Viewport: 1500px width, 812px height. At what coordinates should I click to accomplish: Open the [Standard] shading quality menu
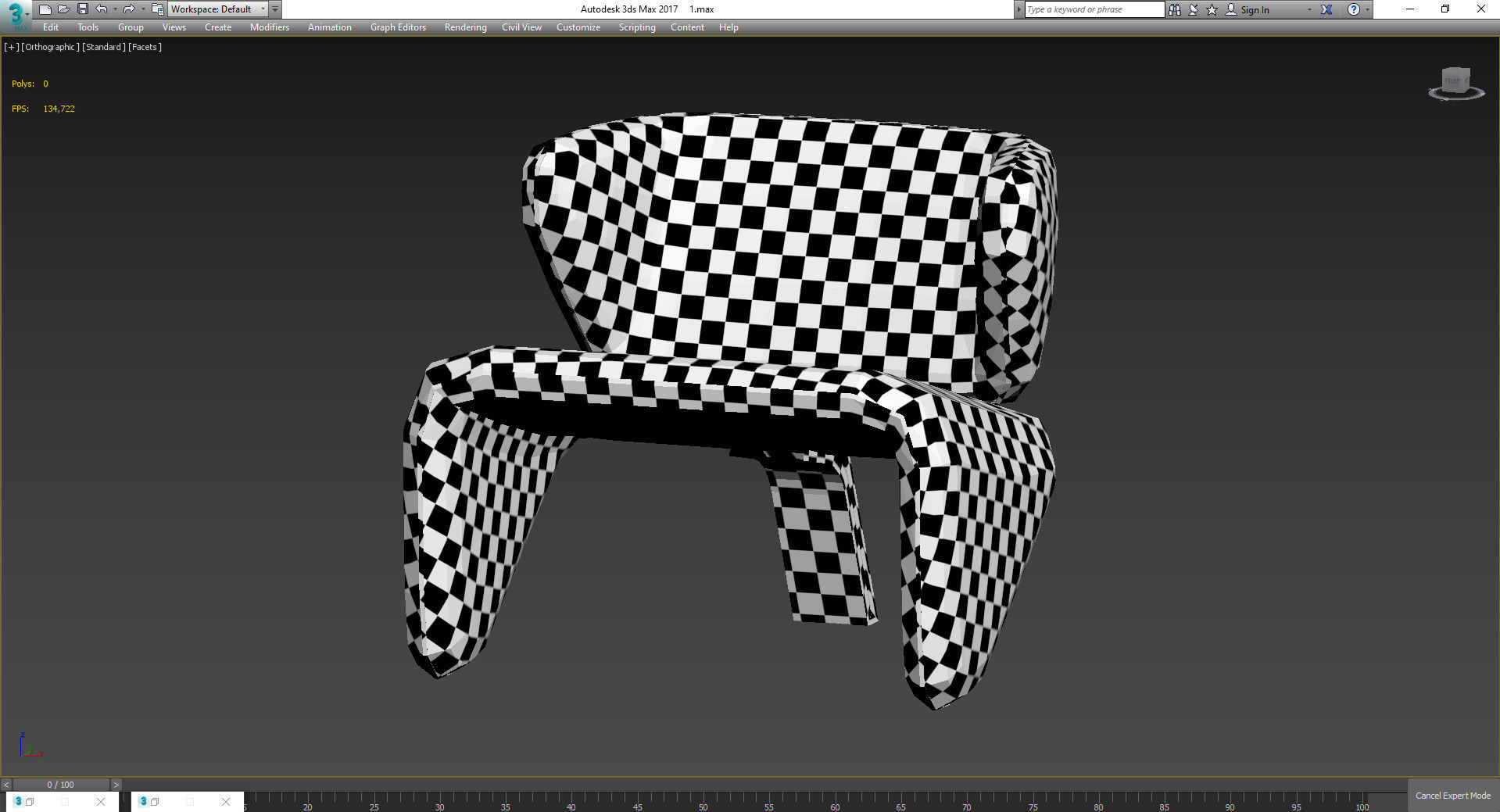tap(104, 47)
